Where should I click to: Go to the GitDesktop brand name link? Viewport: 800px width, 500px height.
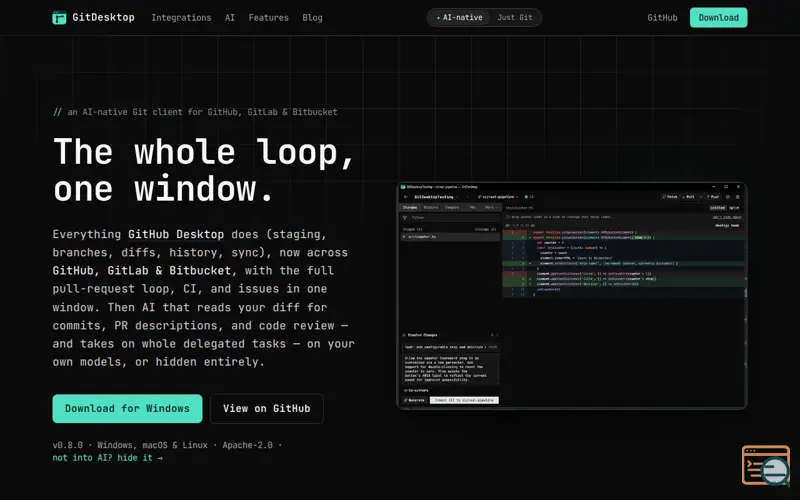(x=103, y=17)
